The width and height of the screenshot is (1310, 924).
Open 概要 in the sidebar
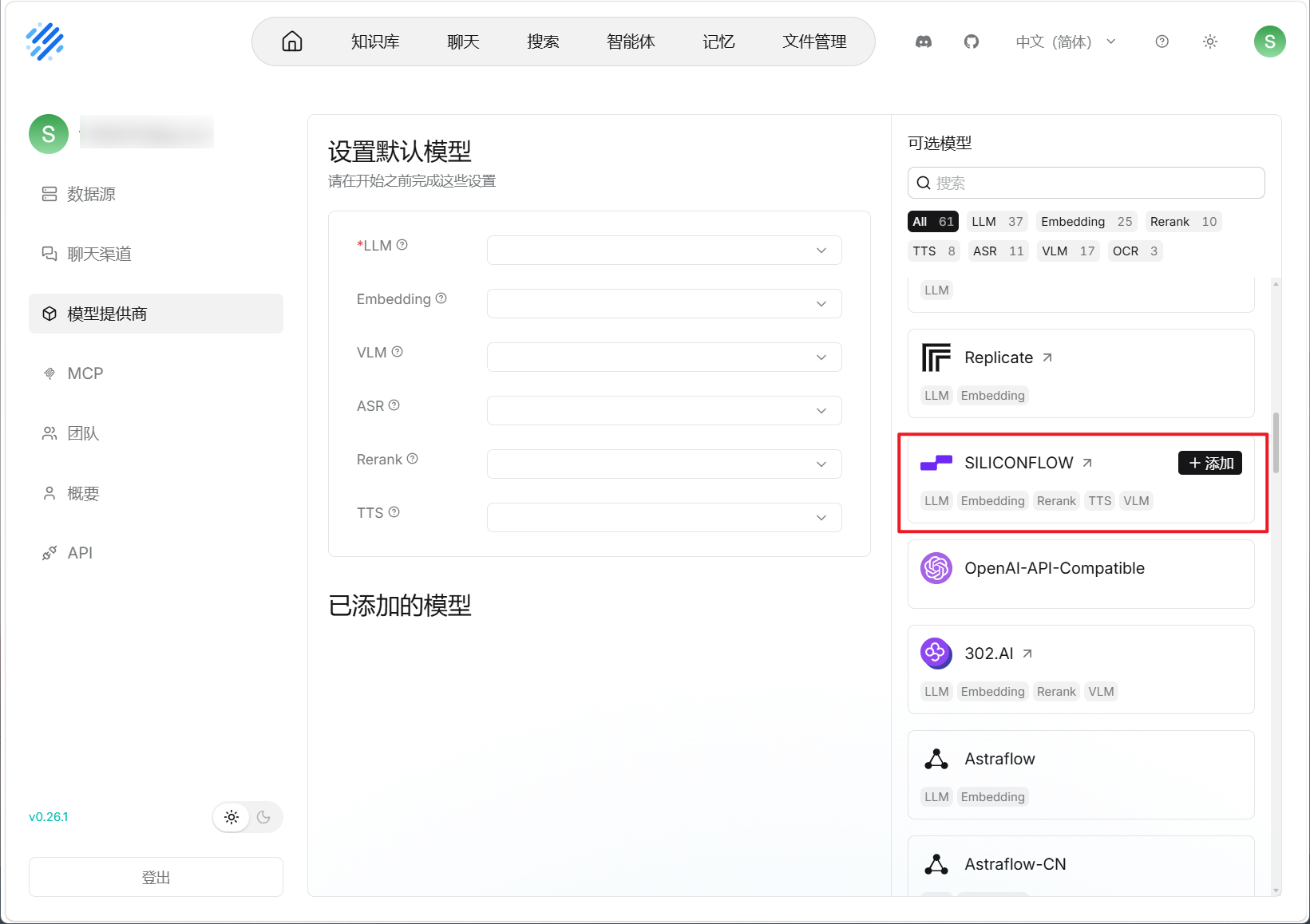pos(156,493)
